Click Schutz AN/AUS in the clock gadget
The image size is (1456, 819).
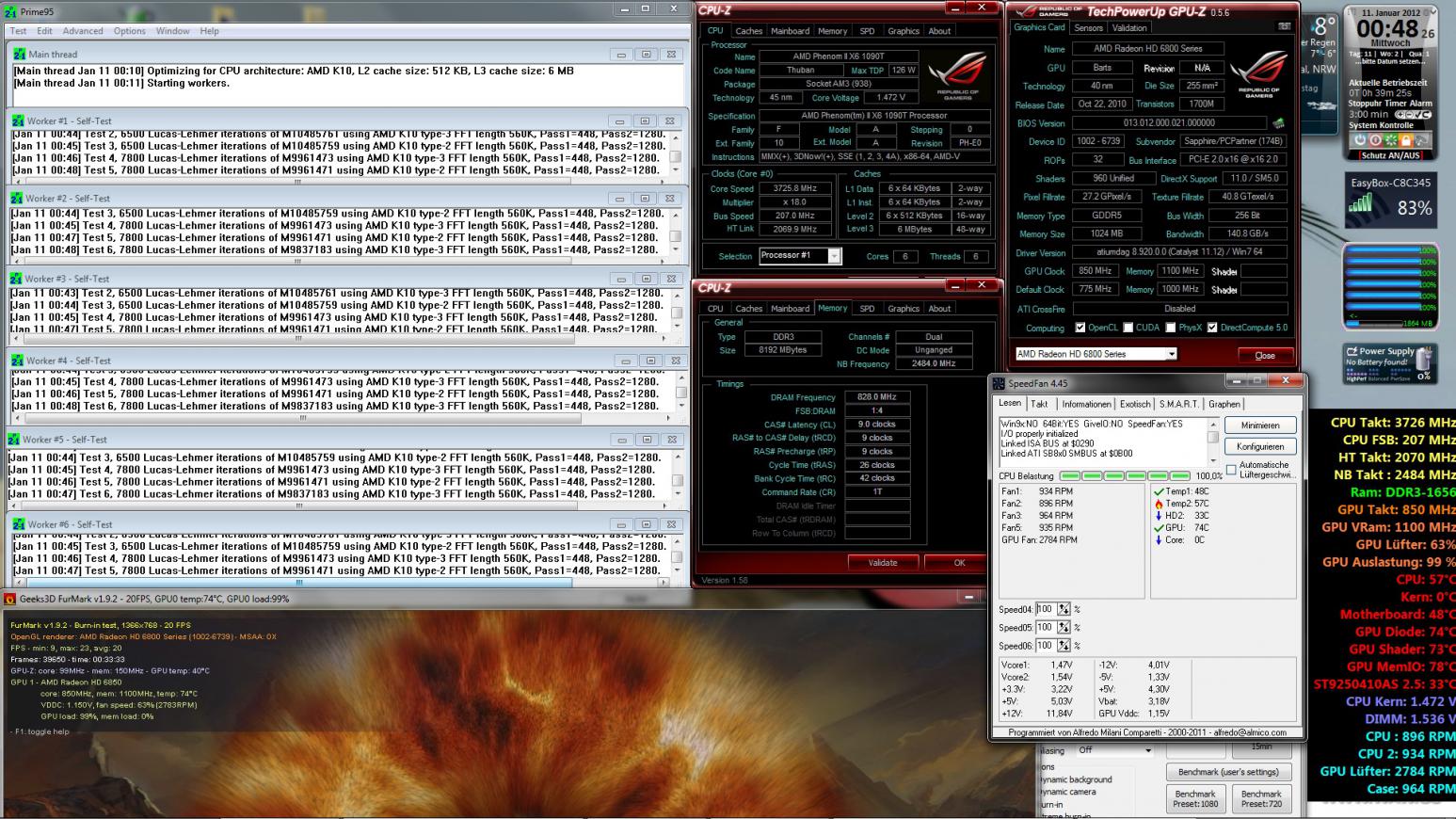pyautogui.click(x=1391, y=155)
